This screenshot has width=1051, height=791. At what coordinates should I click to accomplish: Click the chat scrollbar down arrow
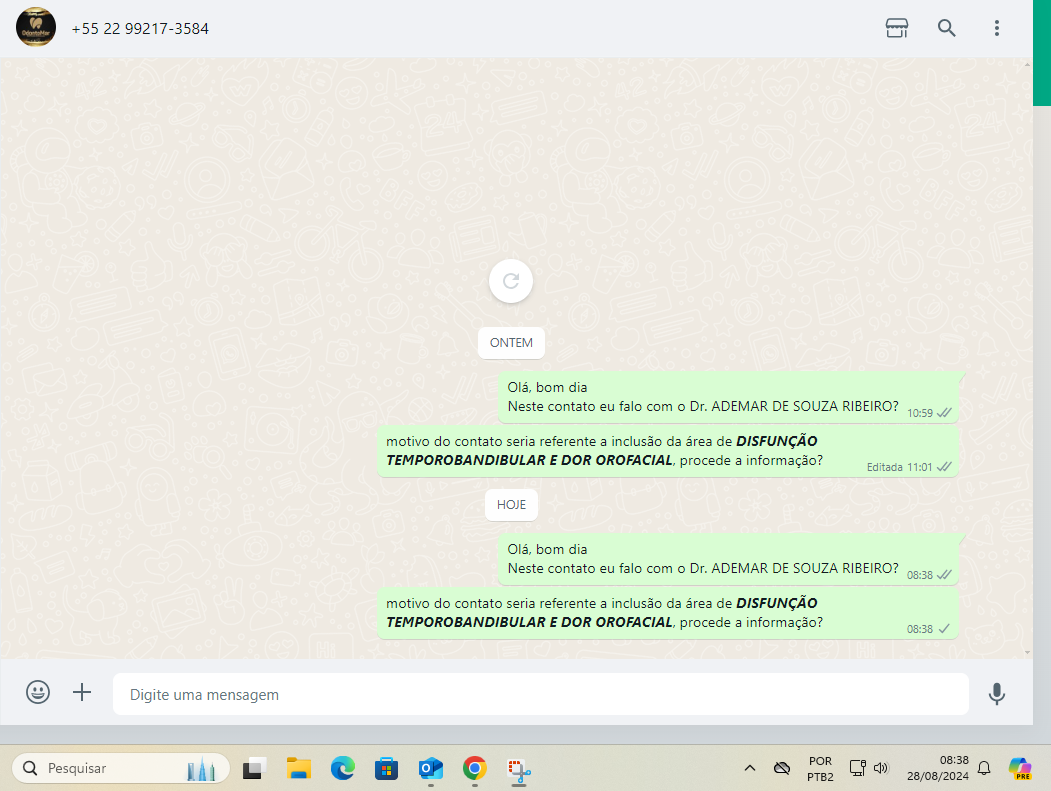tap(1028, 652)
